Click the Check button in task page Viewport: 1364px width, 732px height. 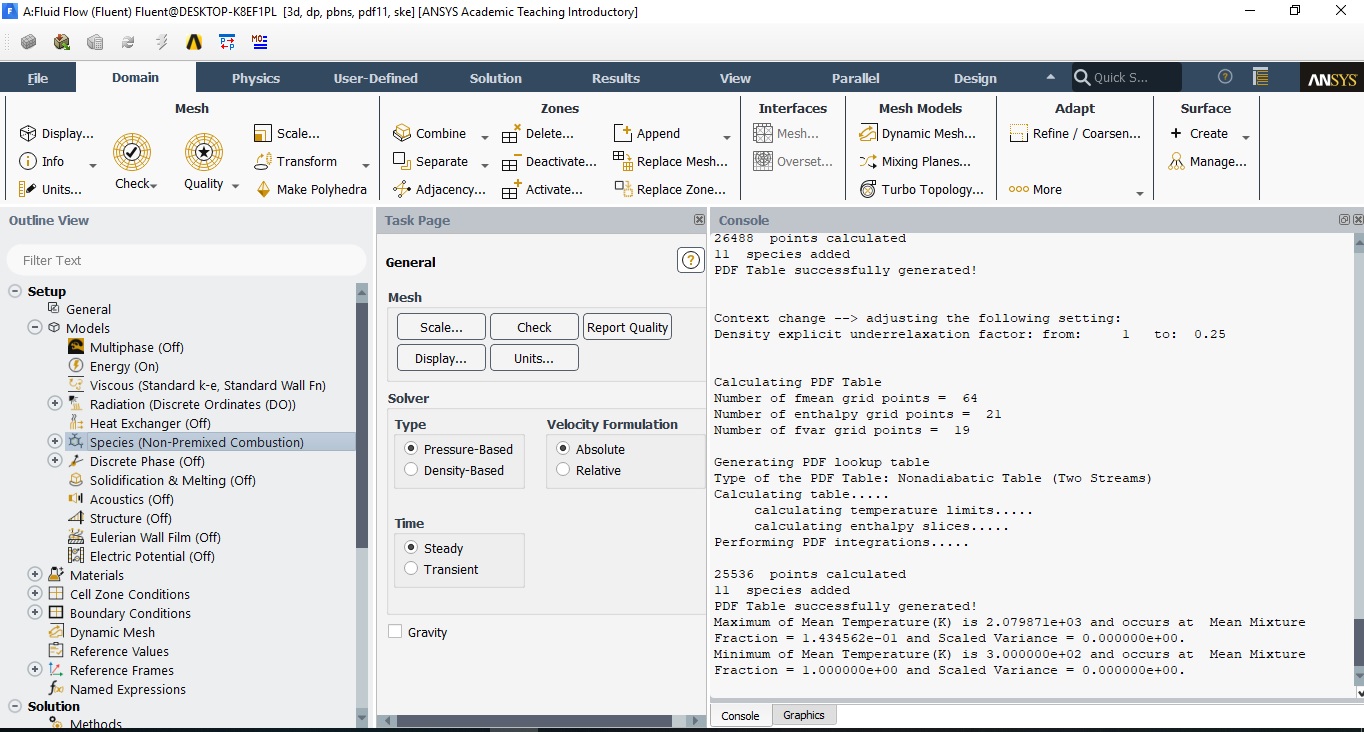[x=534, y=327]
